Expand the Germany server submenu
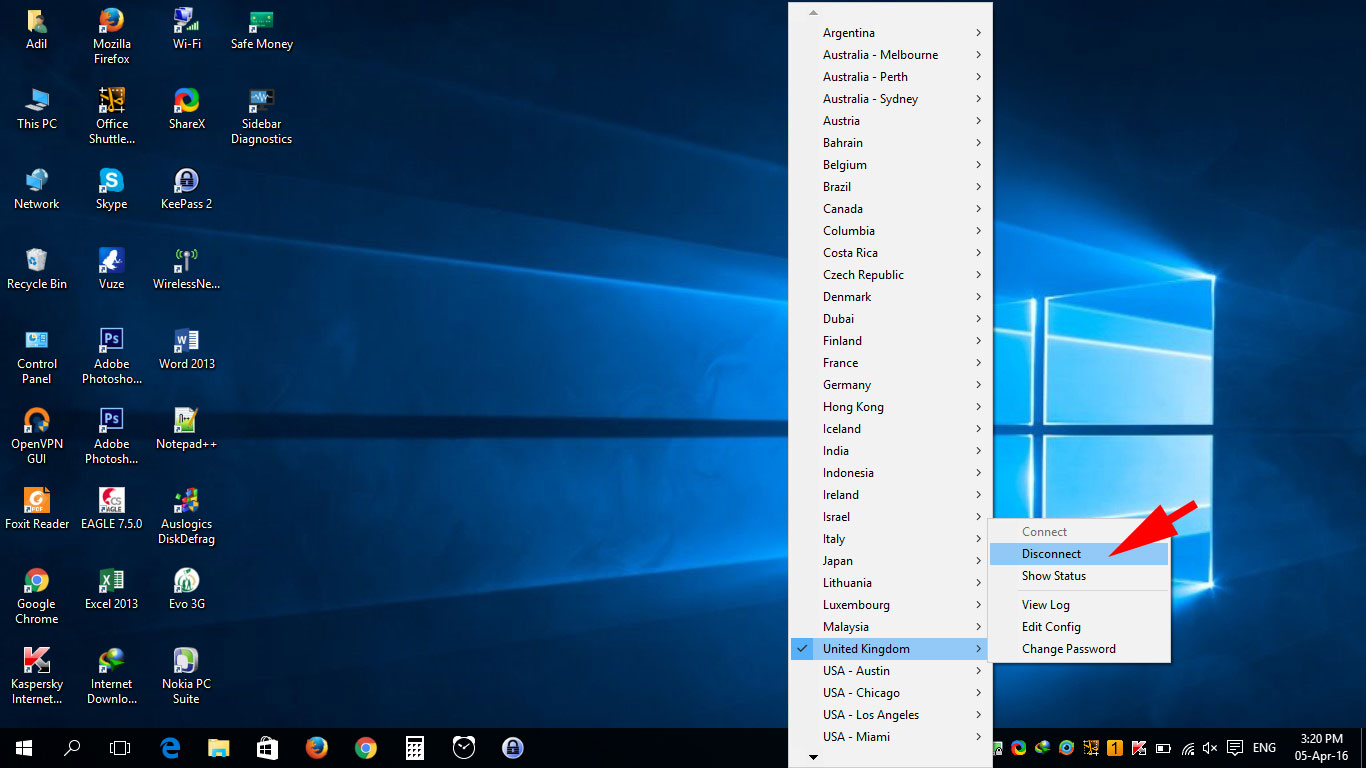Screen dimensions: 1366x768 847,385
